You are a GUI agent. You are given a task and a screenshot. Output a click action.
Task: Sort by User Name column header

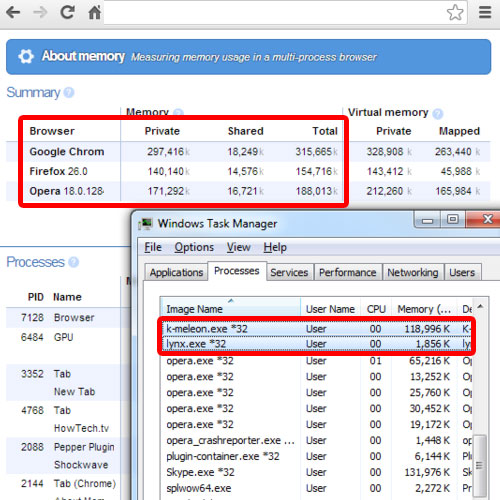pyautogui.click(x=330, y=309)
